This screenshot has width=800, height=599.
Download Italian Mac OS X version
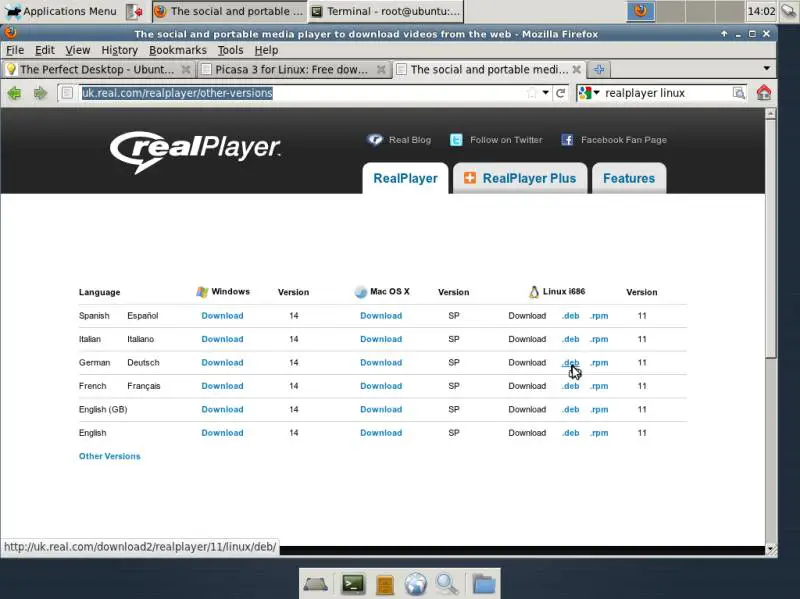381,339
